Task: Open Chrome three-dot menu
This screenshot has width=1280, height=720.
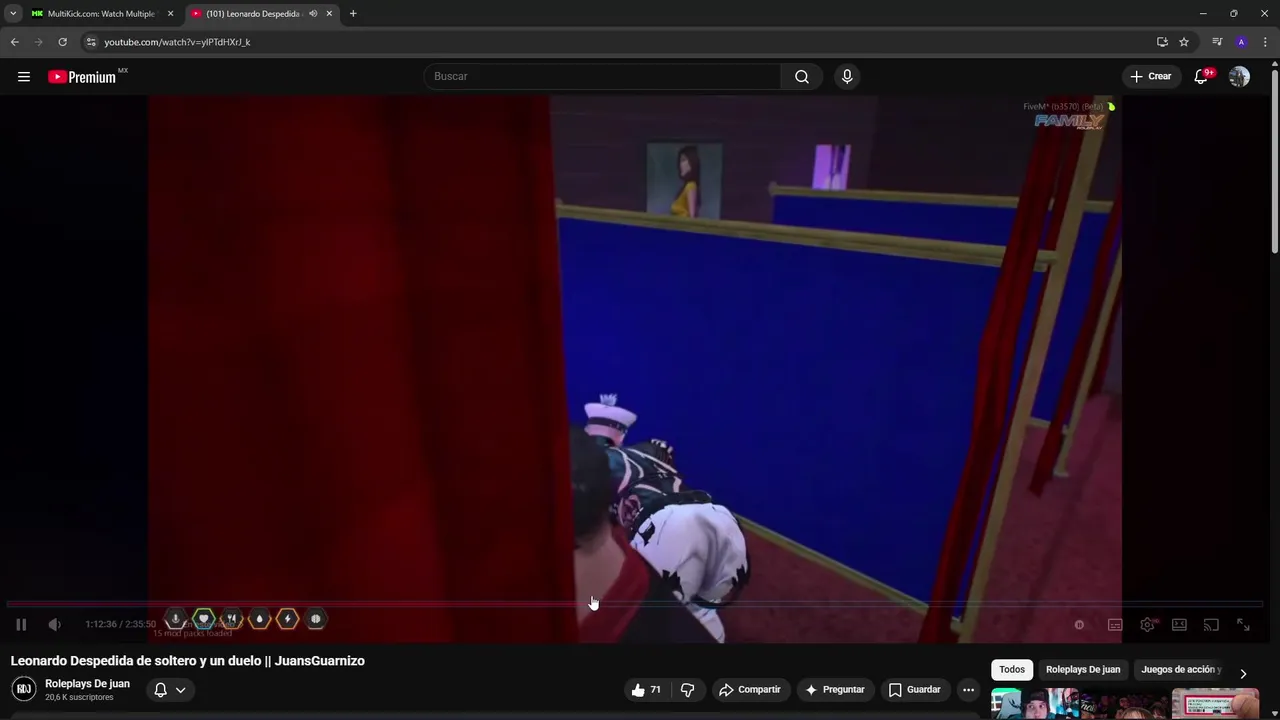Action: [x=1265, y=42]
